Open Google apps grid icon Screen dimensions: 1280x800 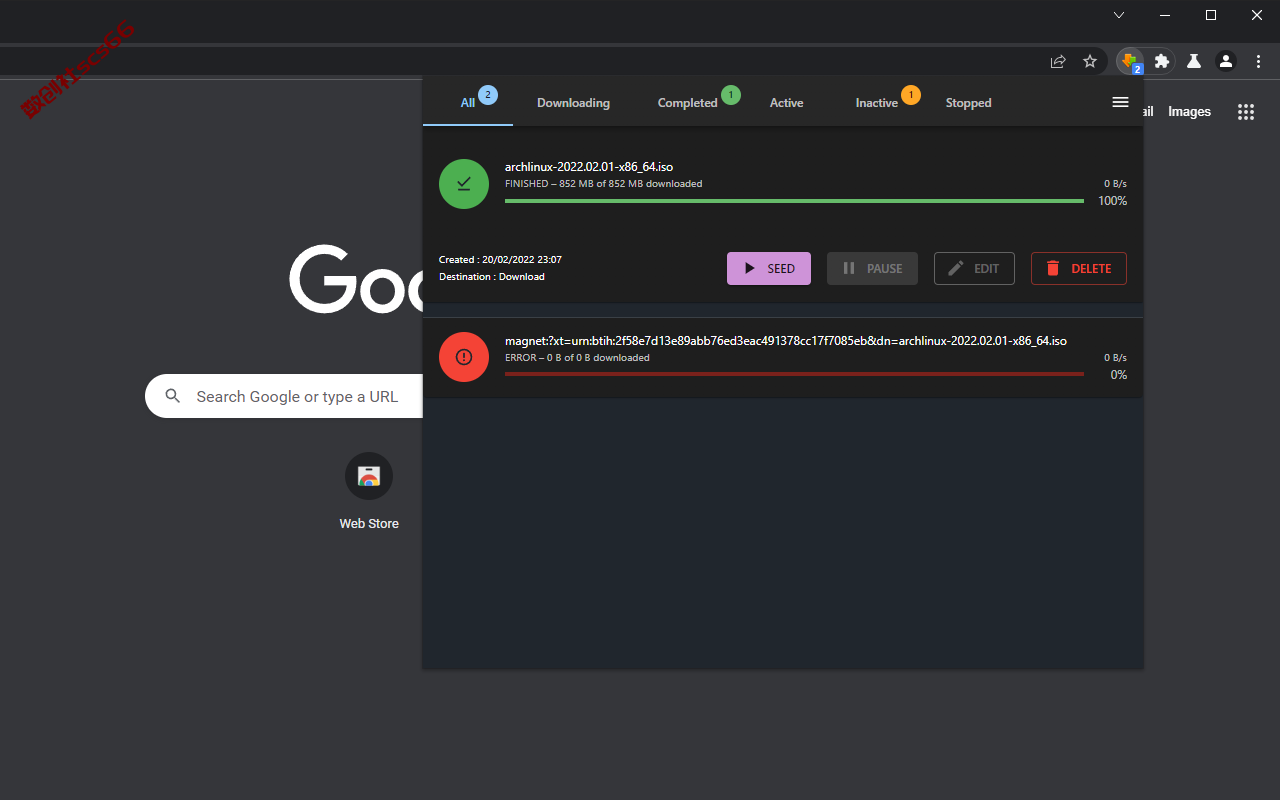click(x=1246, y=112)
